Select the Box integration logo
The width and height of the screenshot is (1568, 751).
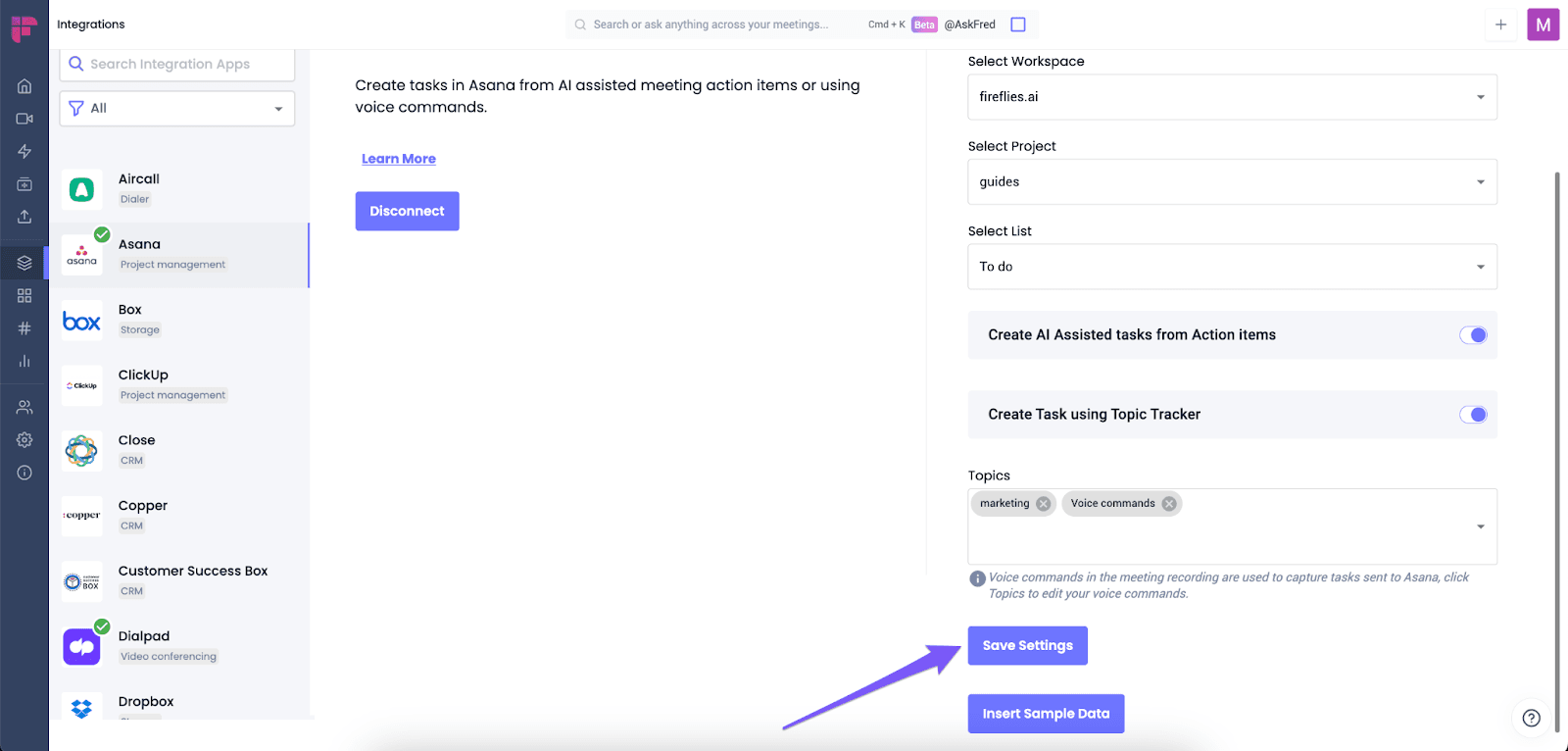coord(82,321)
